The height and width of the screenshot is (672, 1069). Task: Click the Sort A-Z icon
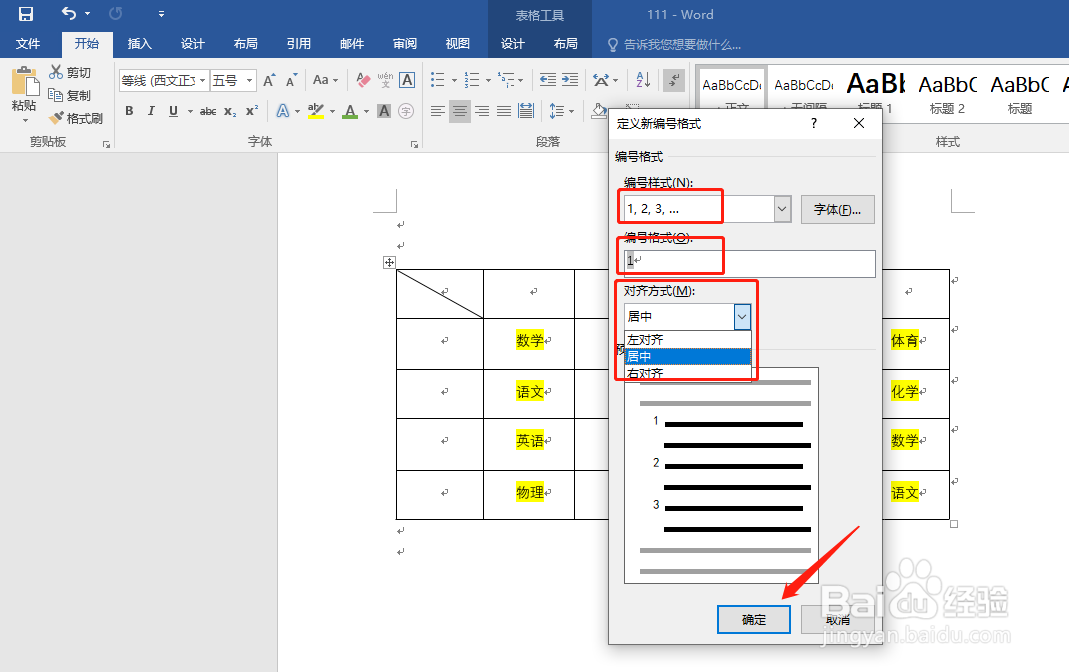pyautogui.click(x=643, y=80)
